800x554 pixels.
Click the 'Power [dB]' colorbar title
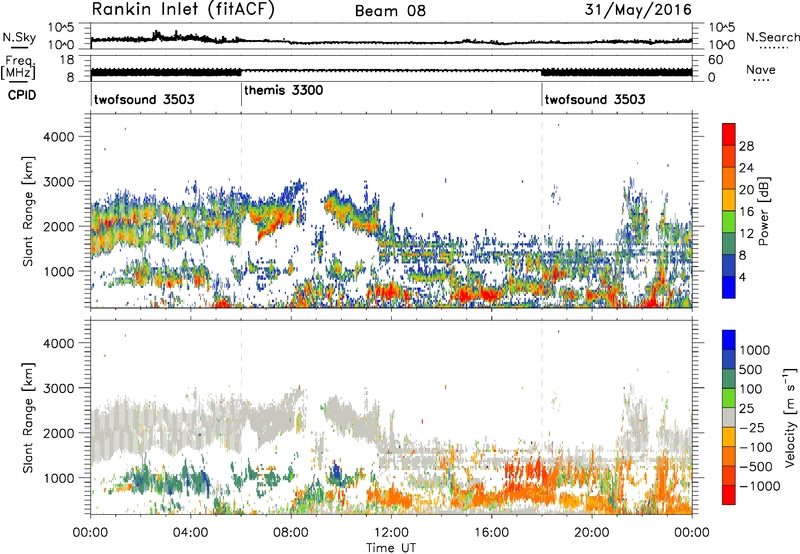763,211
